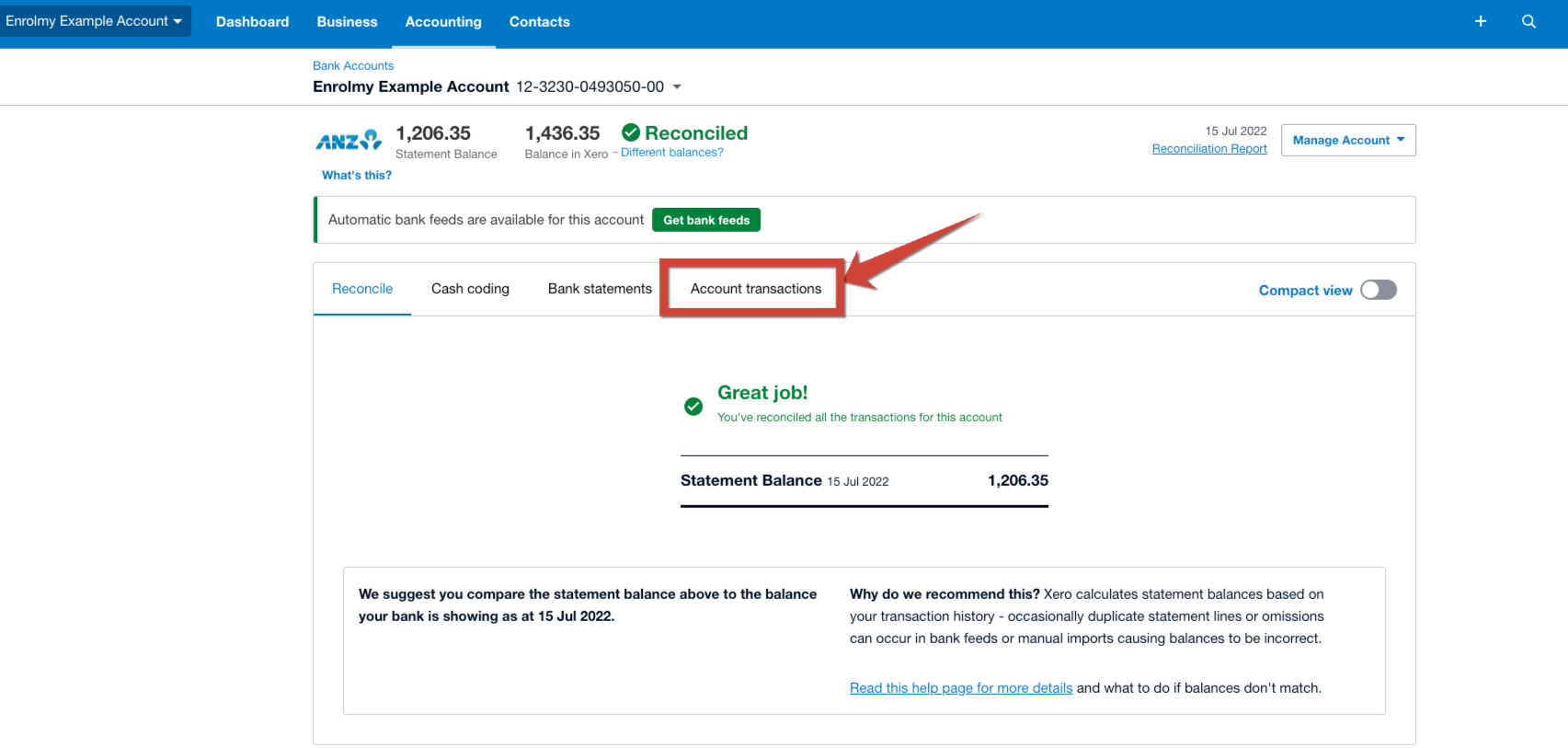
Task: Click the green checkmark beside Great job!
Action: pos(693,406)
